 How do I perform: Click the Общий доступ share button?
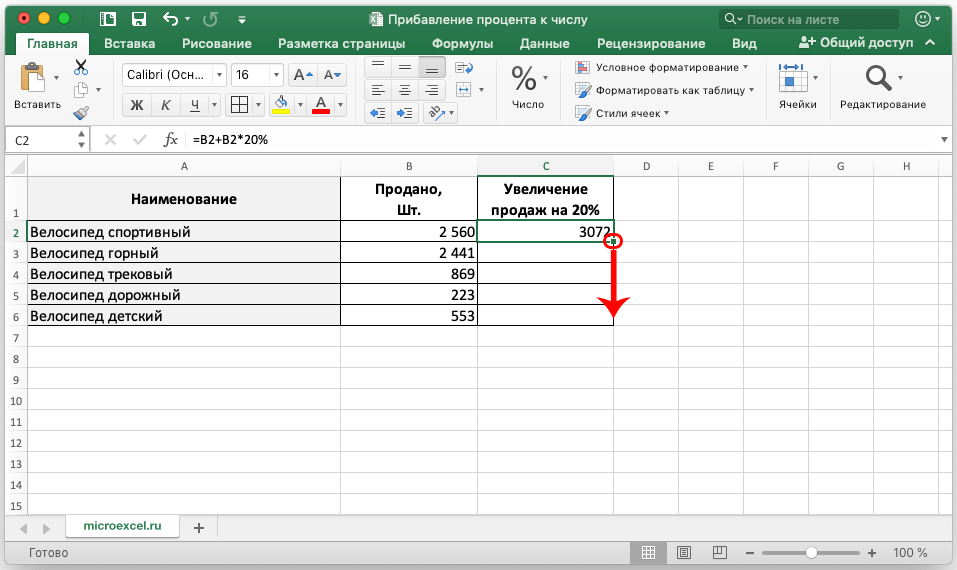(857, 43)
